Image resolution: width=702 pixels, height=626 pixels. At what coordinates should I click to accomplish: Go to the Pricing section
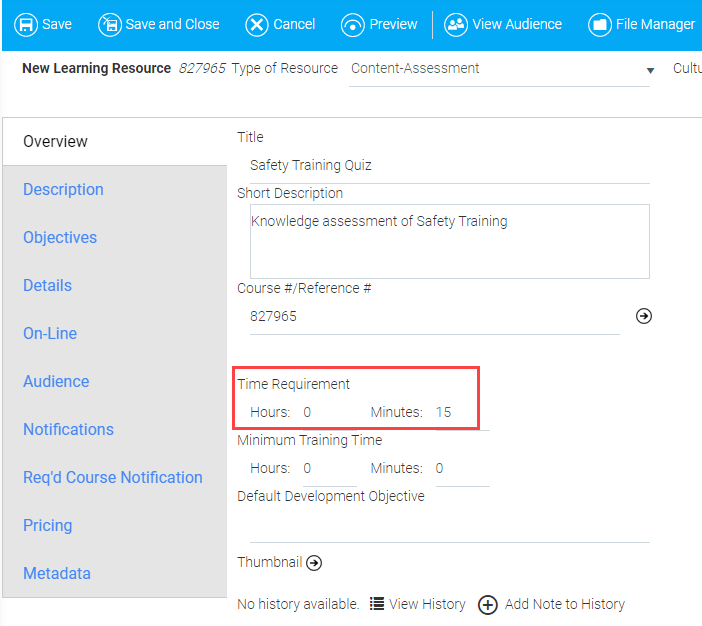pyautogui.click(x=47, y=525)
